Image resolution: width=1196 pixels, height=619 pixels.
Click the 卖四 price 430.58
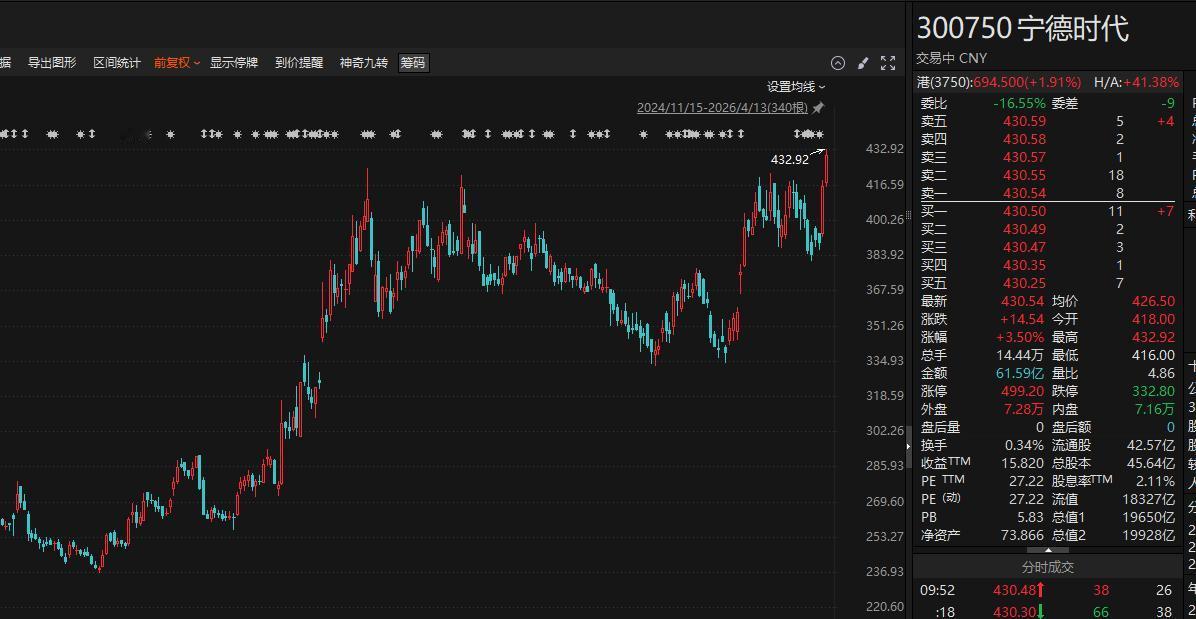1024,140
